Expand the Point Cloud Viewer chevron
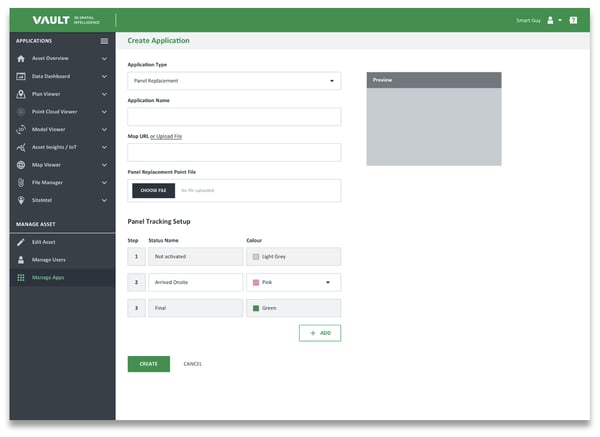The height and width of the screenshot is (437, 600). [104, 112]
